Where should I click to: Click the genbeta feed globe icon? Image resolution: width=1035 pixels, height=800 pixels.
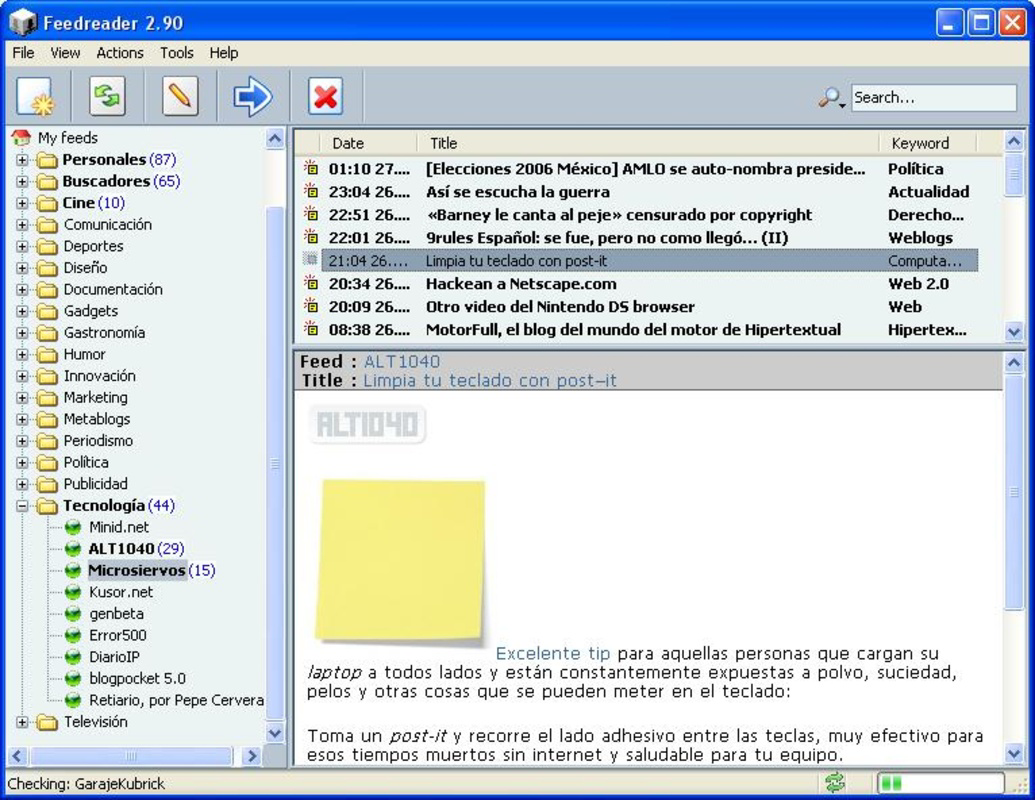pos(73,613)
